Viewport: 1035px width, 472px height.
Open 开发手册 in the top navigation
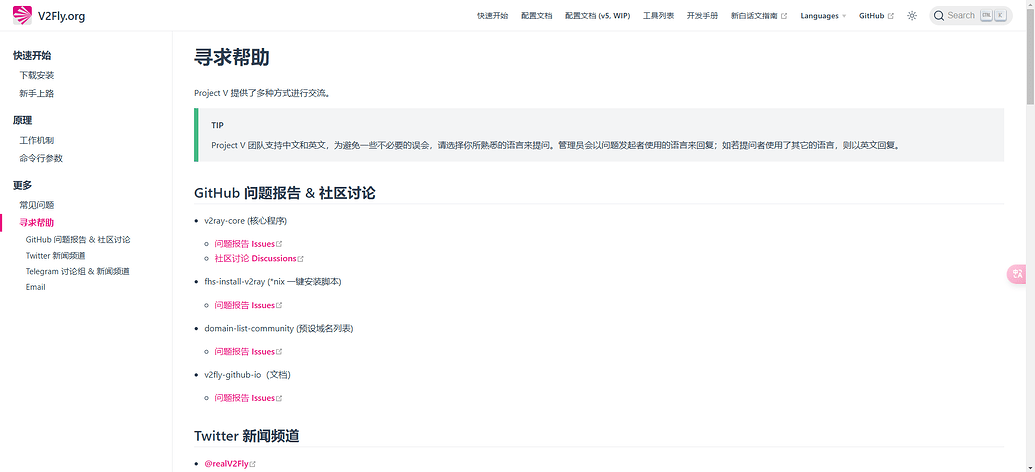[702, 16]
